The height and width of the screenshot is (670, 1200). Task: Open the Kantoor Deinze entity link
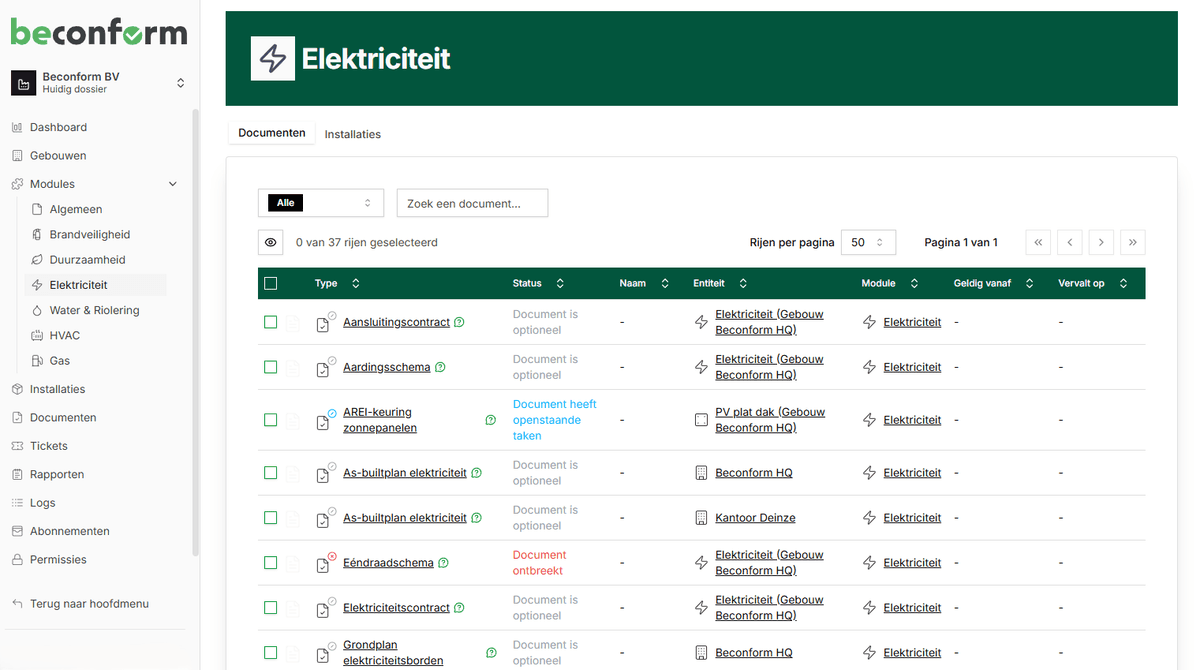pos(755,518)
